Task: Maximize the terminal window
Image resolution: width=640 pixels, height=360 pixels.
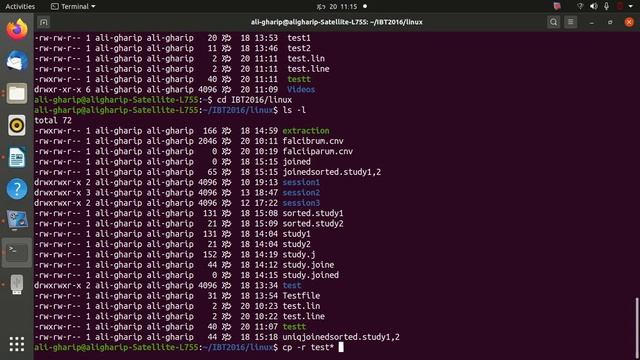Action: click(x=610, y=22)
